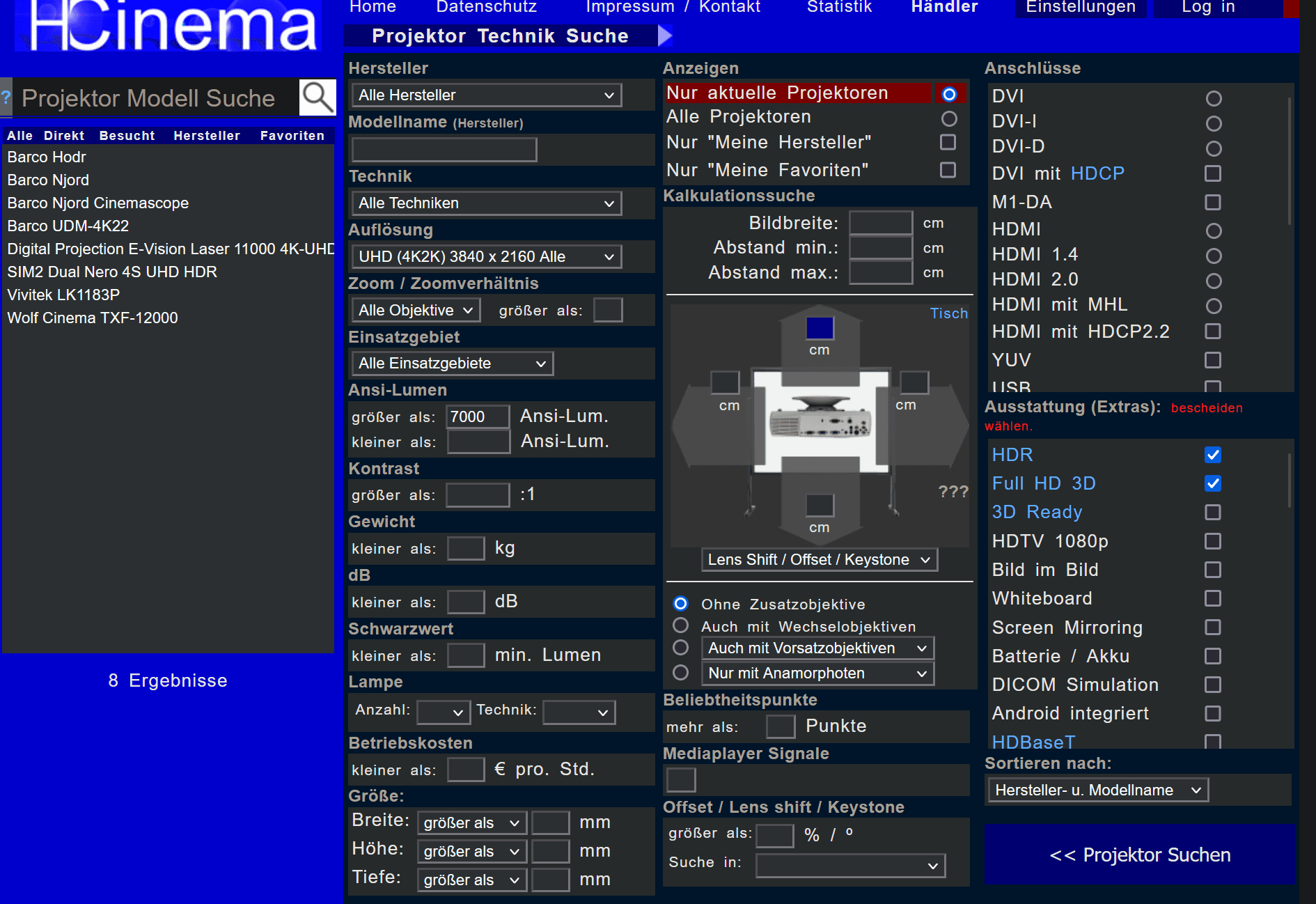Screen dimensions: 1316x904
Task: Switch to the Direkt list tab
Action: click(64, 136)
